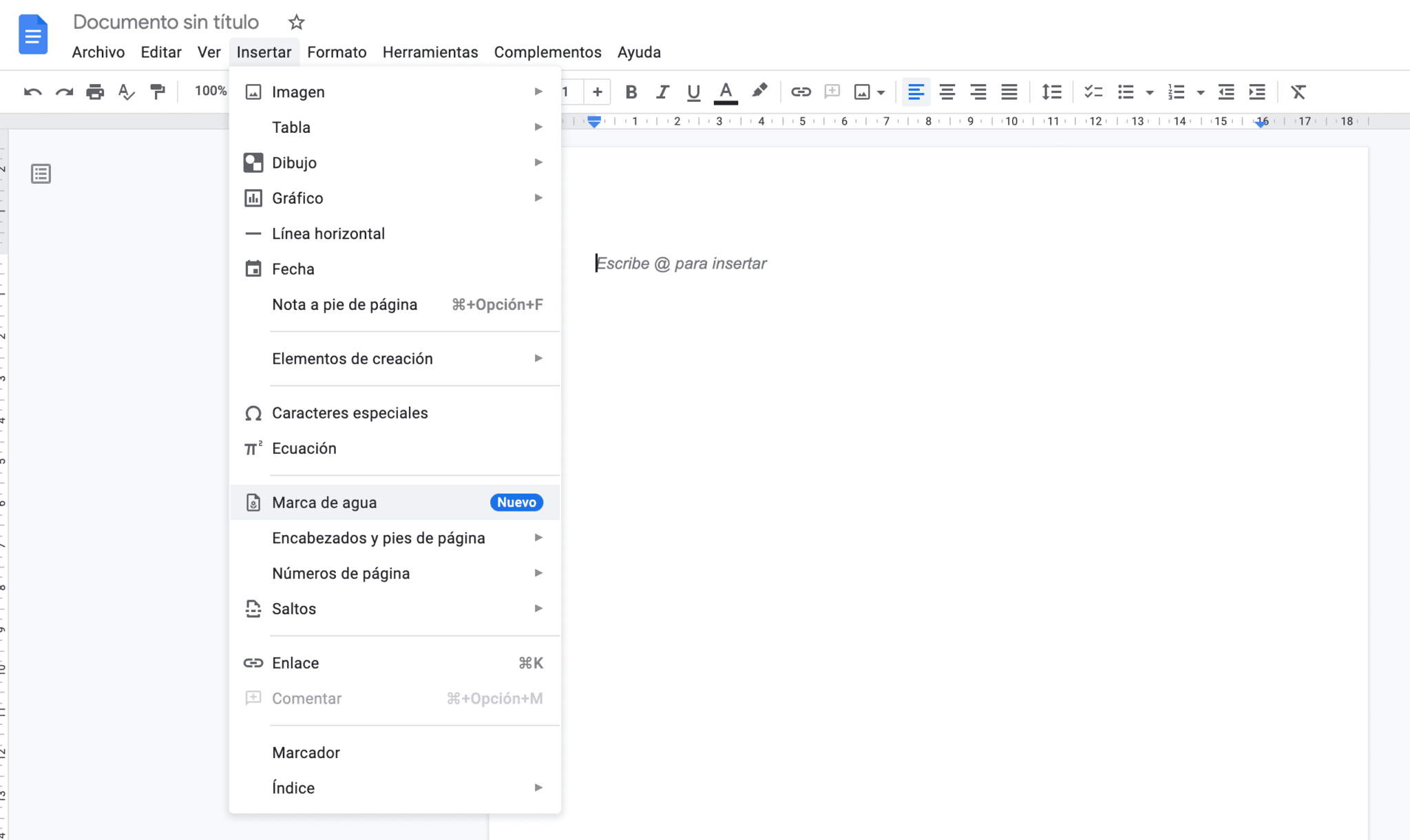Star the document 'Documento sin título'
Screen dimensions: 1410x840
[x=297, y=21]
